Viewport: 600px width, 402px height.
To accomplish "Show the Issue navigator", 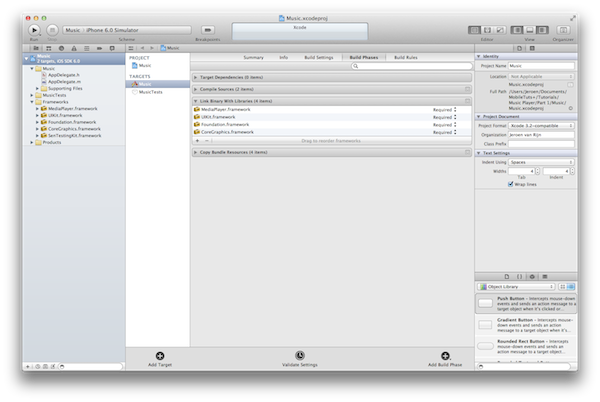I will 74,48.
